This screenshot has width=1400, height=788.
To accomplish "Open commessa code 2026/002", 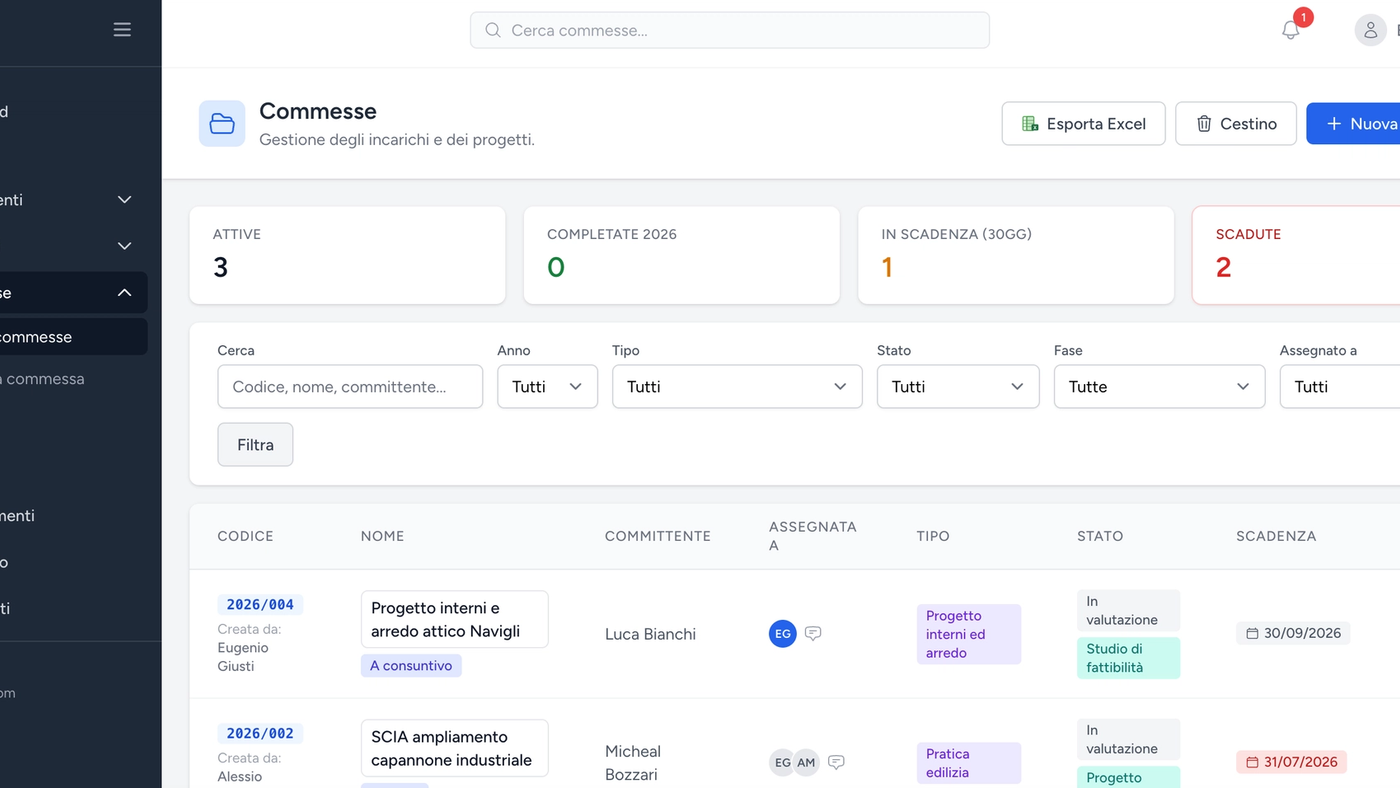I will point(260,734).
